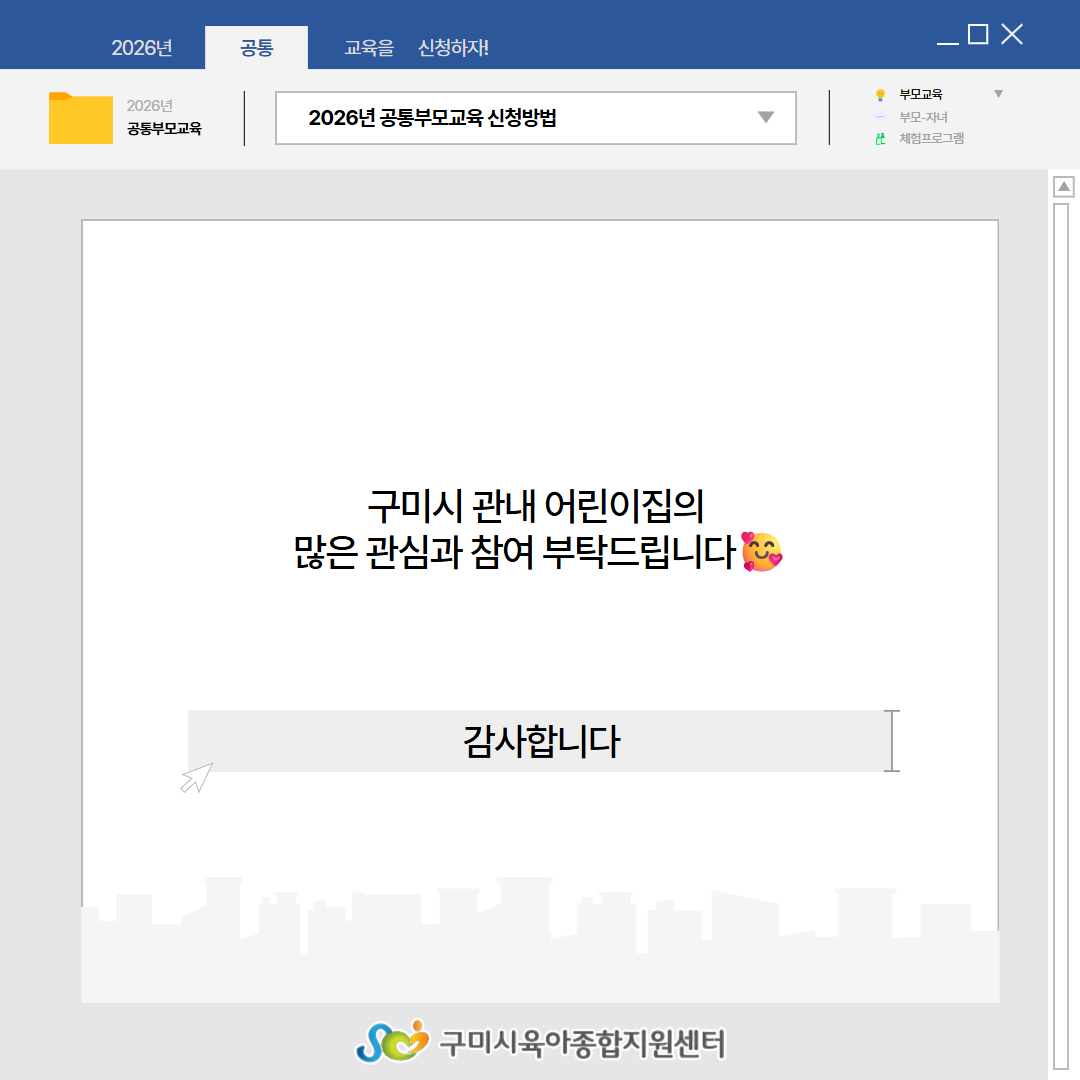This screenshot has height=1080, width=1080.
Task: Open the 2026년 공통부모교육 신청방법 dropdown arrow
Action: click(x=765, y=118)
